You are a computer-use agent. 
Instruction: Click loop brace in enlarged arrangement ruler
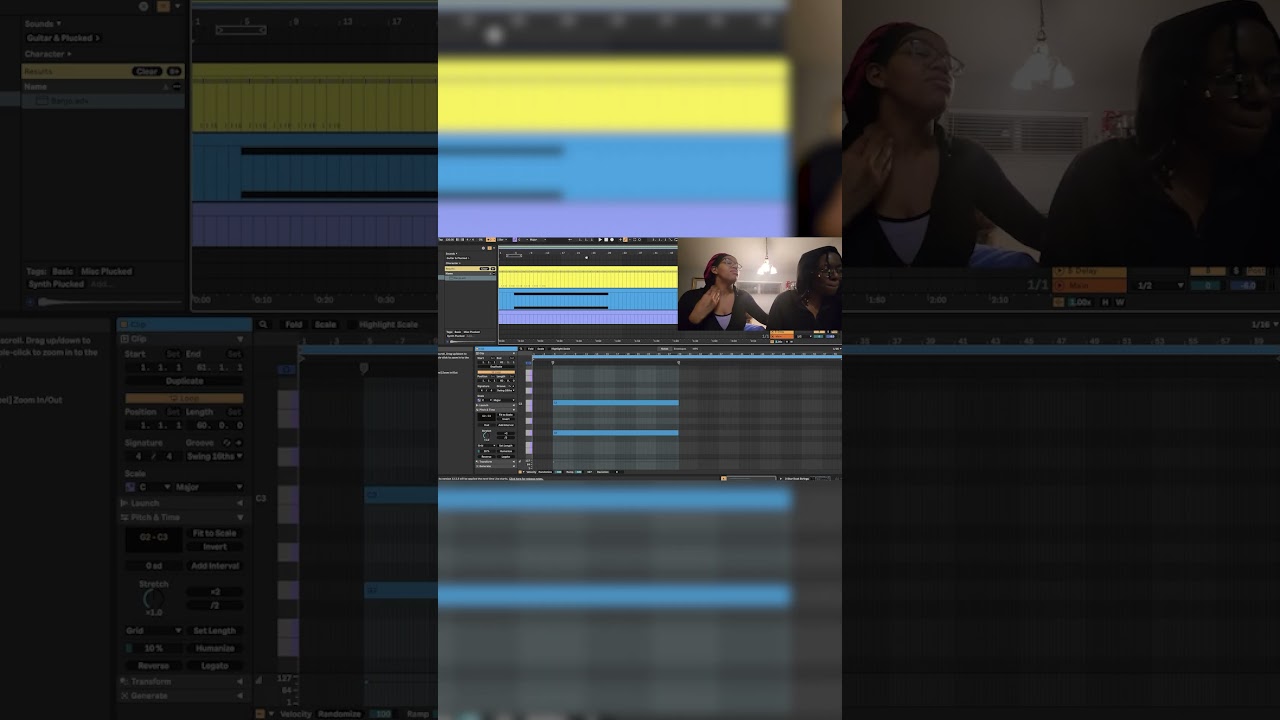(241, 30)
